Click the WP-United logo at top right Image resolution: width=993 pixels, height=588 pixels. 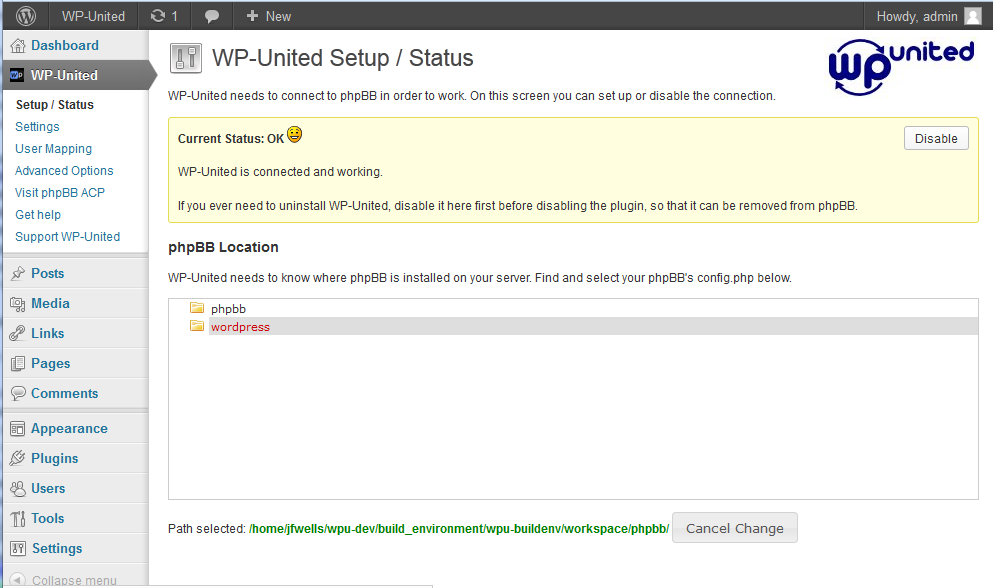tap(901, 67)
